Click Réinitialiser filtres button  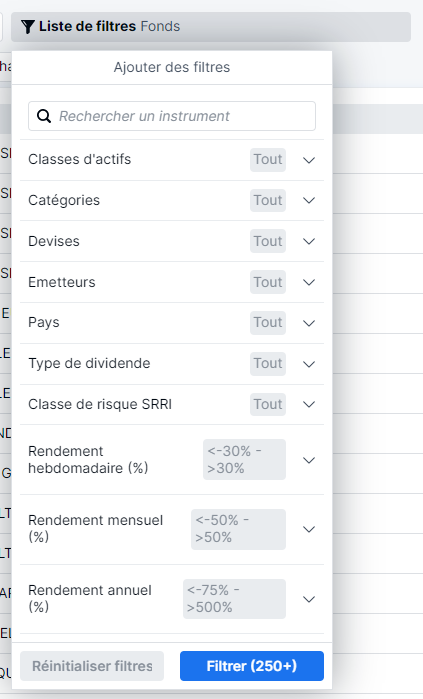point(92,666)
